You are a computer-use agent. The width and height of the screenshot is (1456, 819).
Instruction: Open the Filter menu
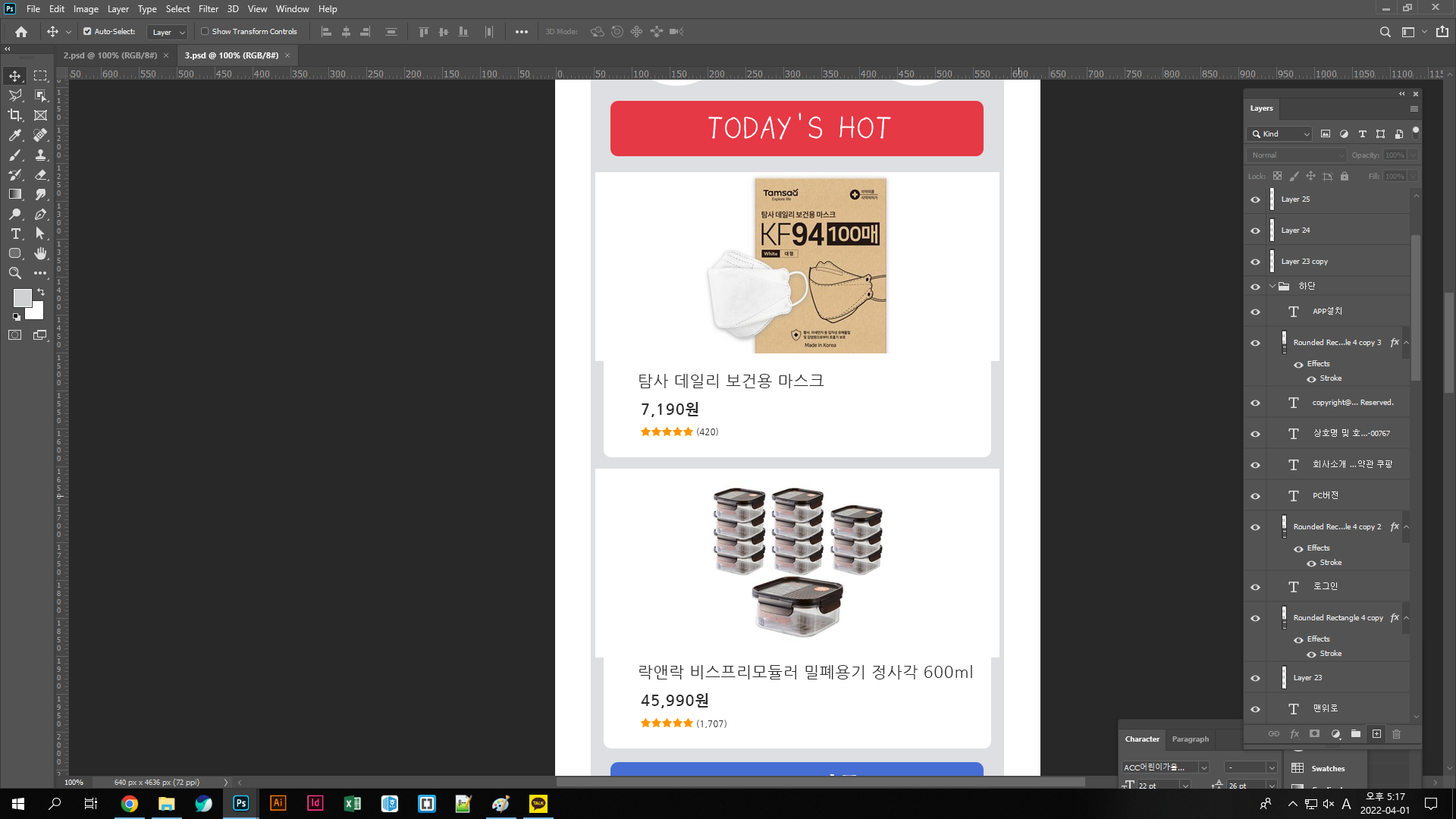pyautogui.click(x=209, y=9)
